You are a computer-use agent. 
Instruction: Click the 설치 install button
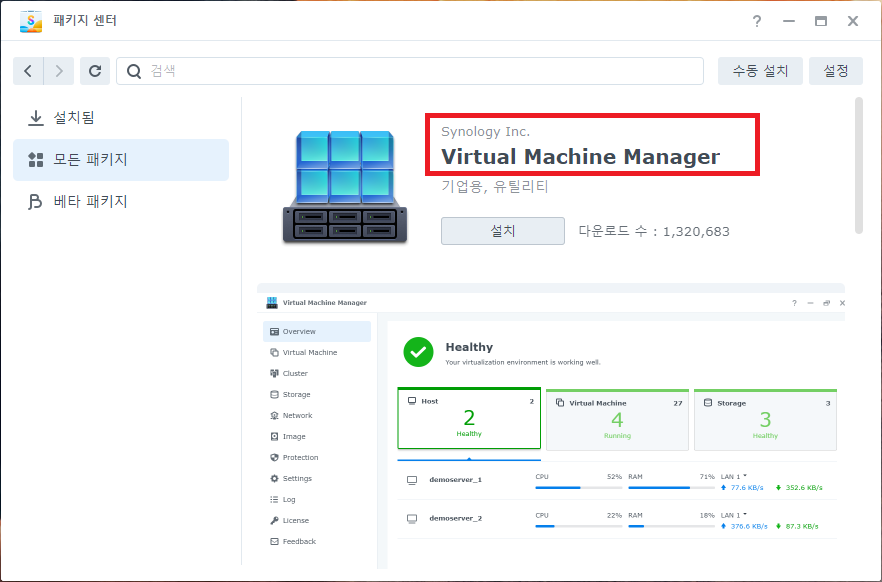click(x=502, y=231)
